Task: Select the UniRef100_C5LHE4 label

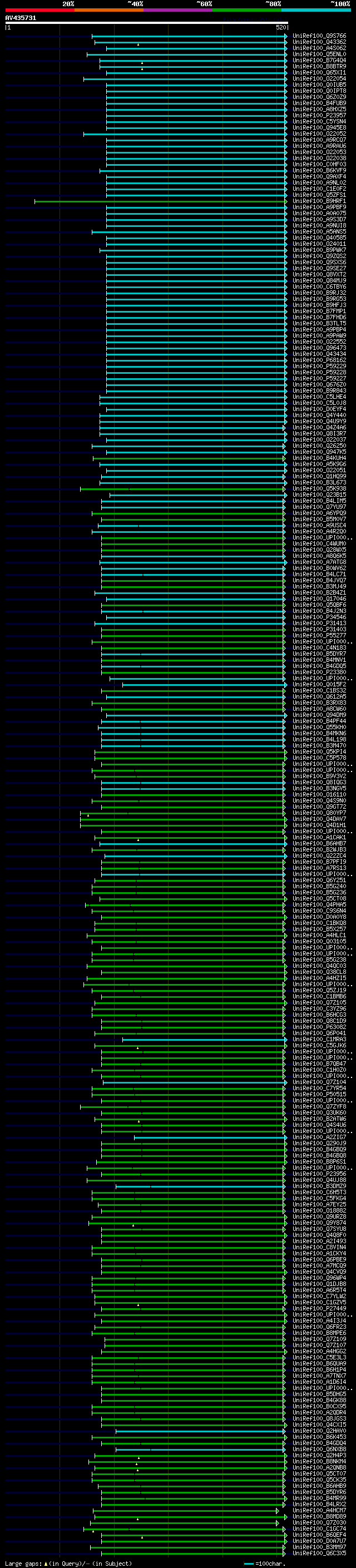Action: [x=319, y=397]
